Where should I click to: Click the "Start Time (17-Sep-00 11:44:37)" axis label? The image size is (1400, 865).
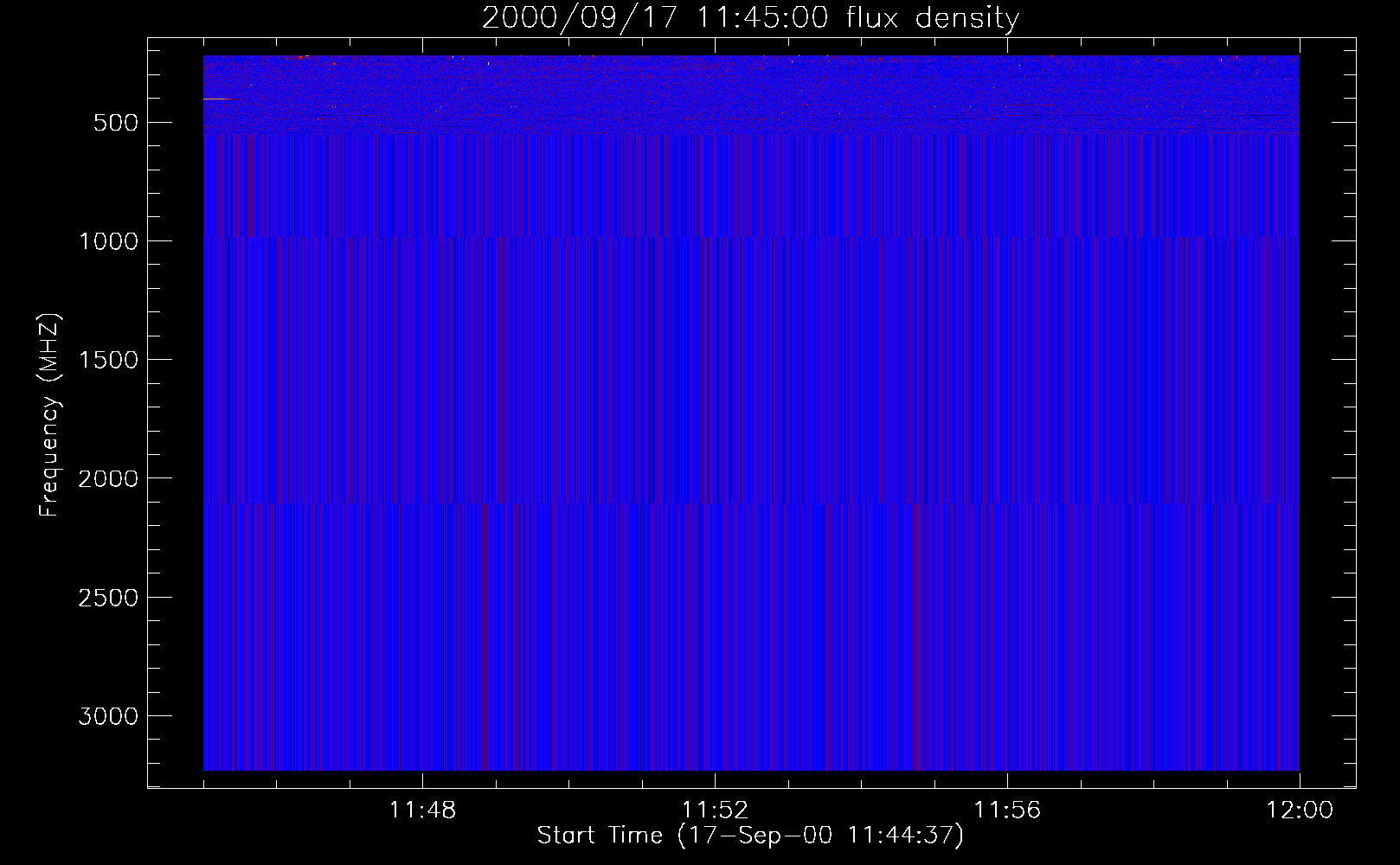(750, 836)
